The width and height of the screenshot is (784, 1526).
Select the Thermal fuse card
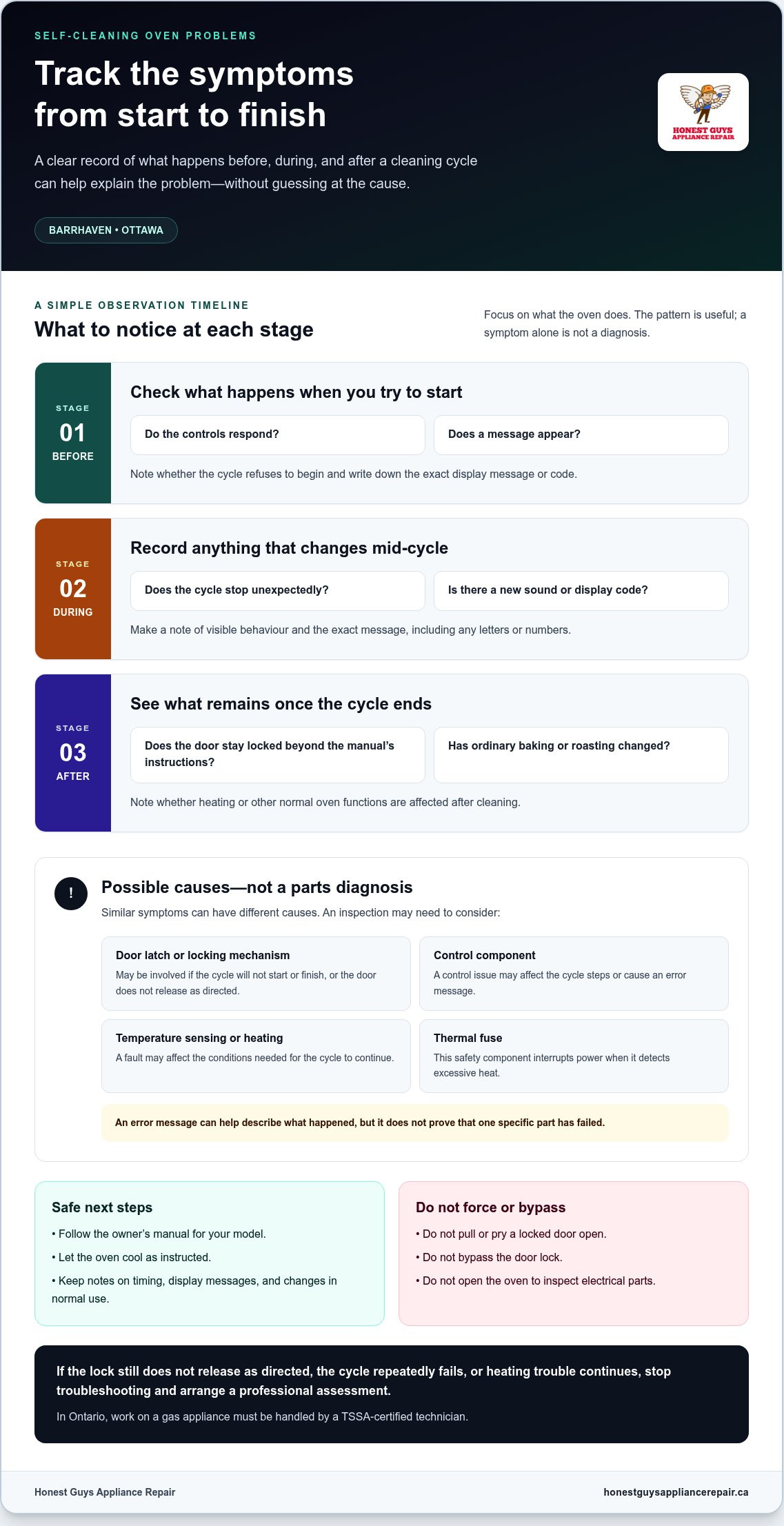tap(574, 1056)
